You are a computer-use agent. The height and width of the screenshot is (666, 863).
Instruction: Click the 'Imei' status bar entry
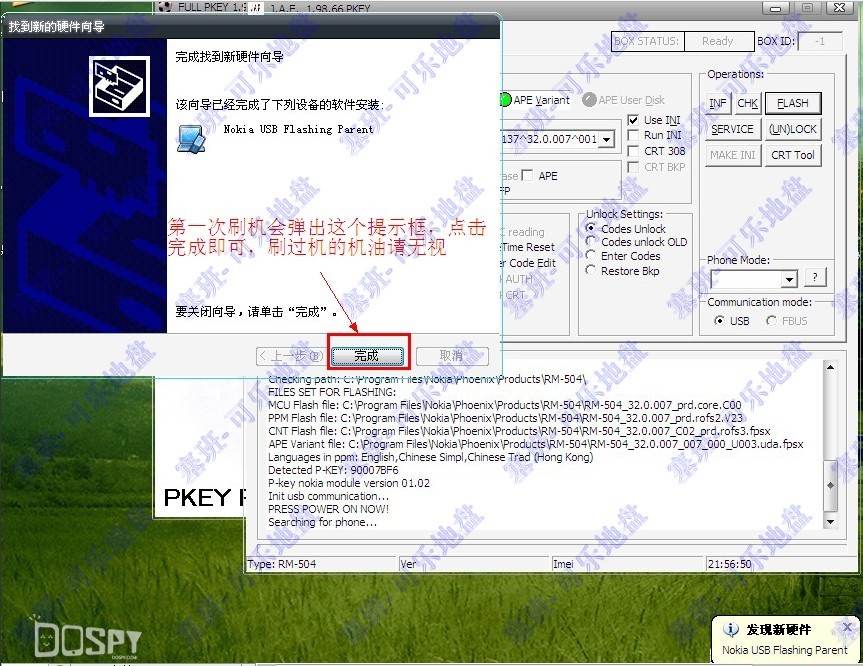563,564
